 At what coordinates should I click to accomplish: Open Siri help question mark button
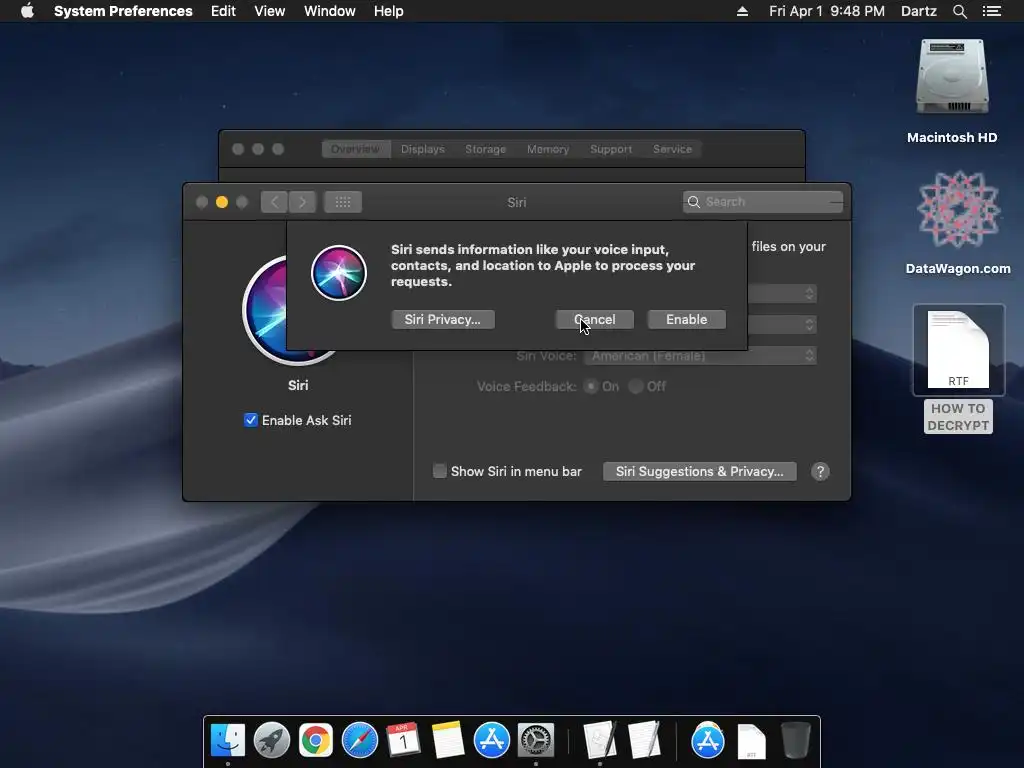(x=820, y=472)
